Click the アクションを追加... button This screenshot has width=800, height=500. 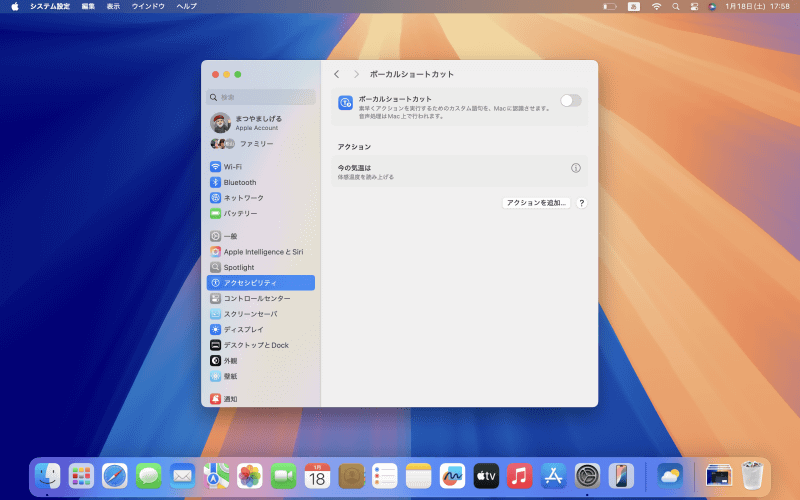tap(536, 203)
